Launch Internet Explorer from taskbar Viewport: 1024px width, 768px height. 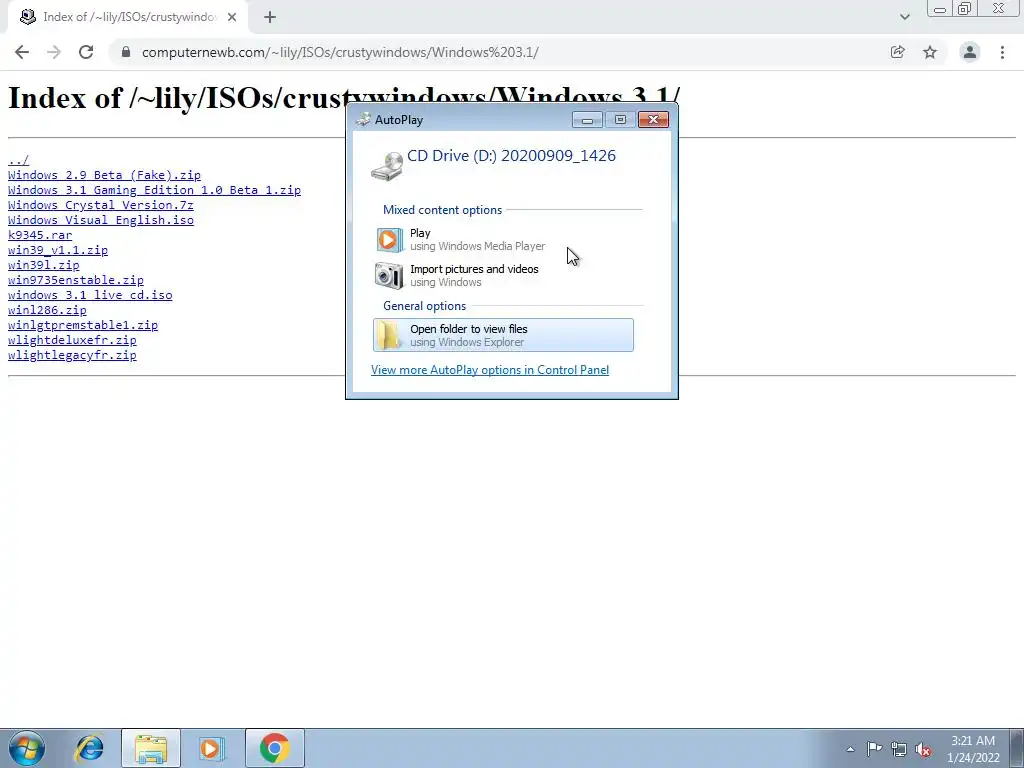[89, 748]
